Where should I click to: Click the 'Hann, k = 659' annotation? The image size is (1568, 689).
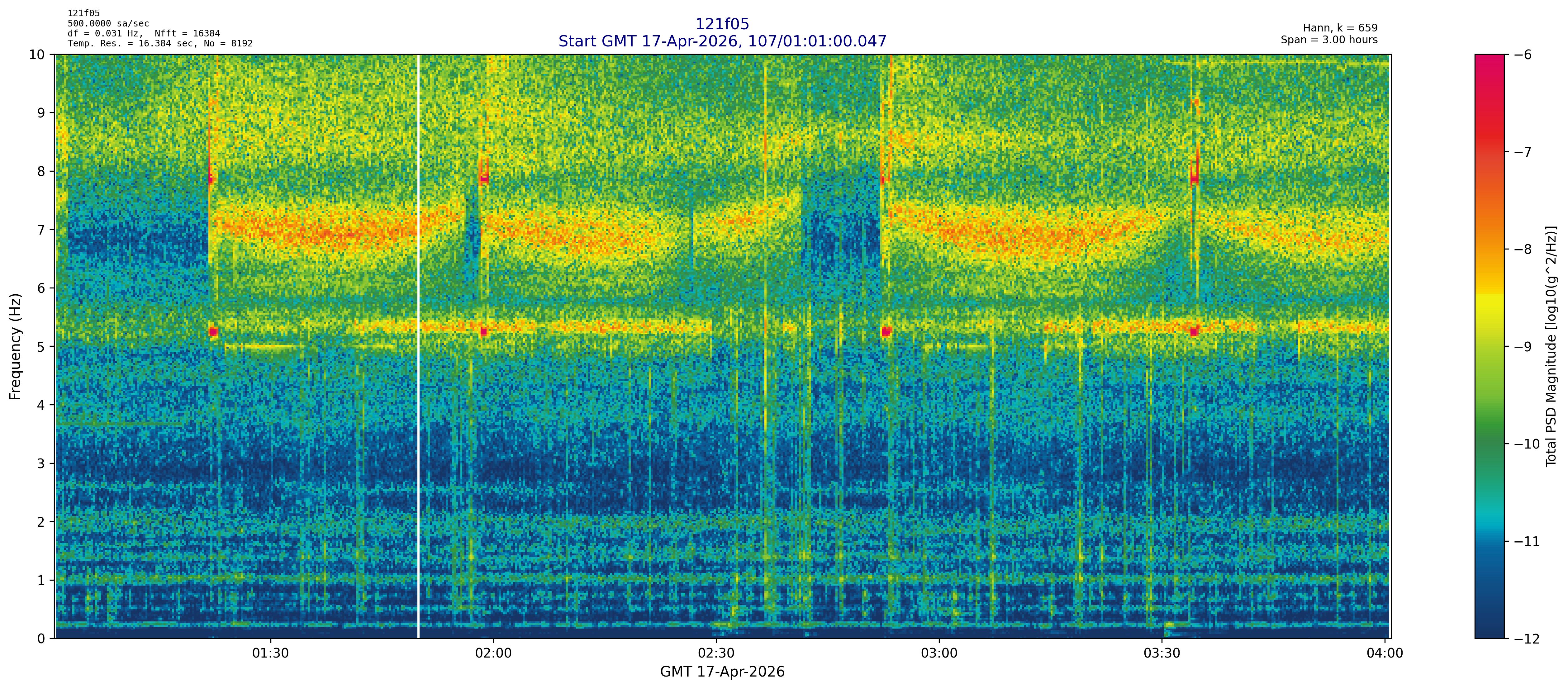tap(1340, 28)
